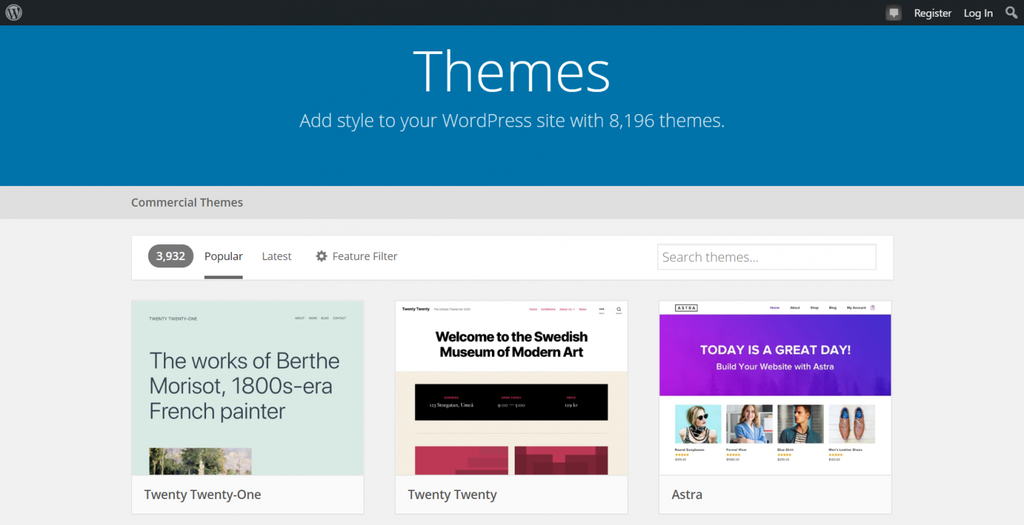Viewport: 1024px width, 525px height.
Task: Click the WordPress logo icon
Action: [14, 12]
